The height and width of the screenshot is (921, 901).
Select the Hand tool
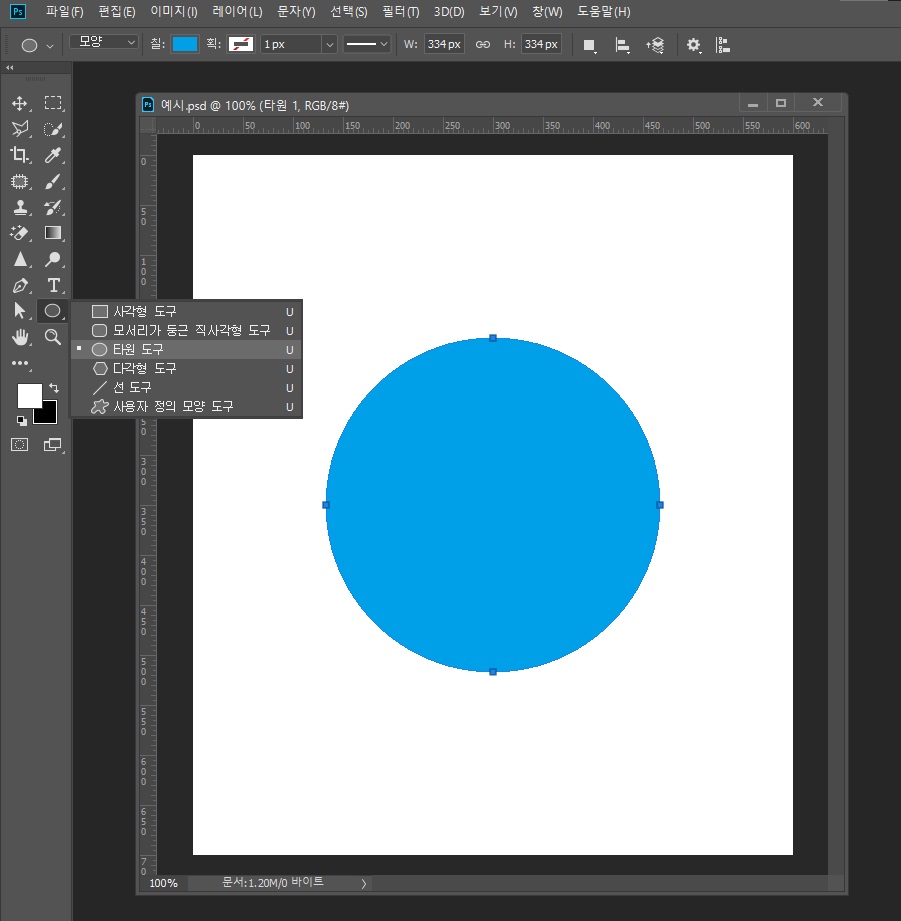click(x=19, y=337)
